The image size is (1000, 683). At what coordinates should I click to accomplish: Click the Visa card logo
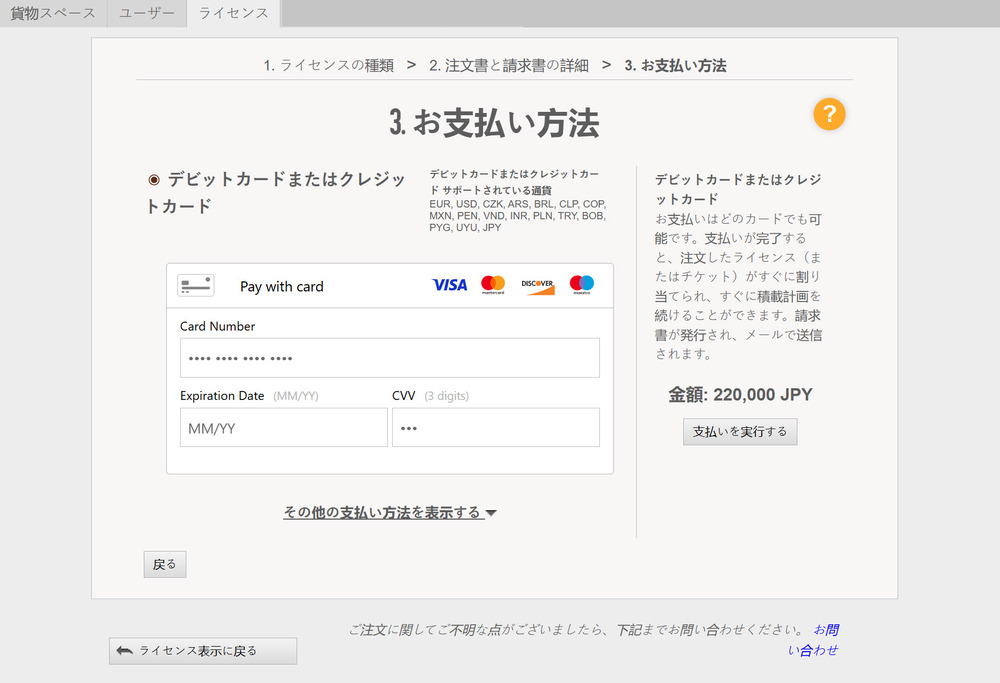pyautogui.click(x=449, y=285)
